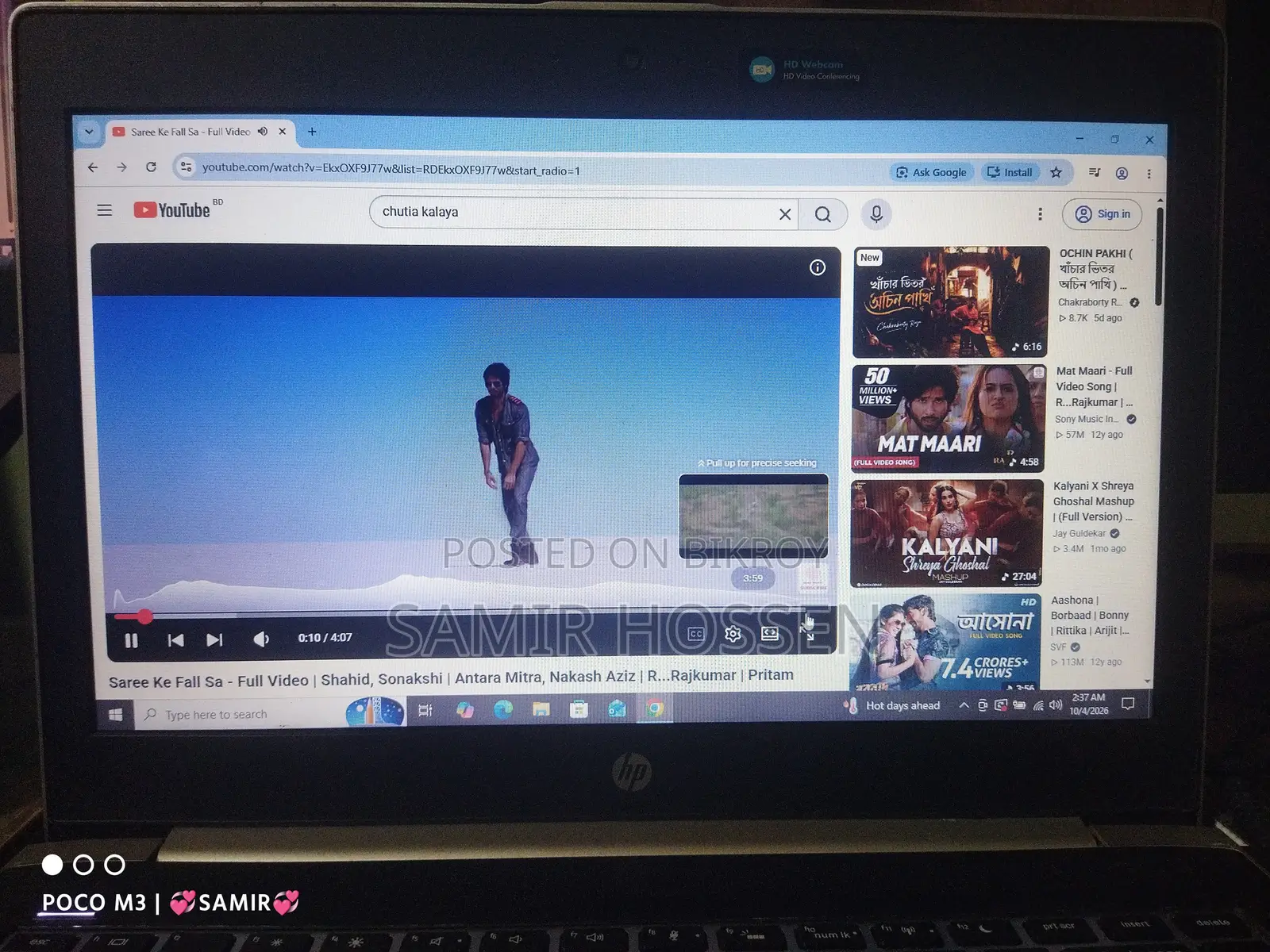Pause the playing video
The image size is (1270, 952).
pos(132,640)
